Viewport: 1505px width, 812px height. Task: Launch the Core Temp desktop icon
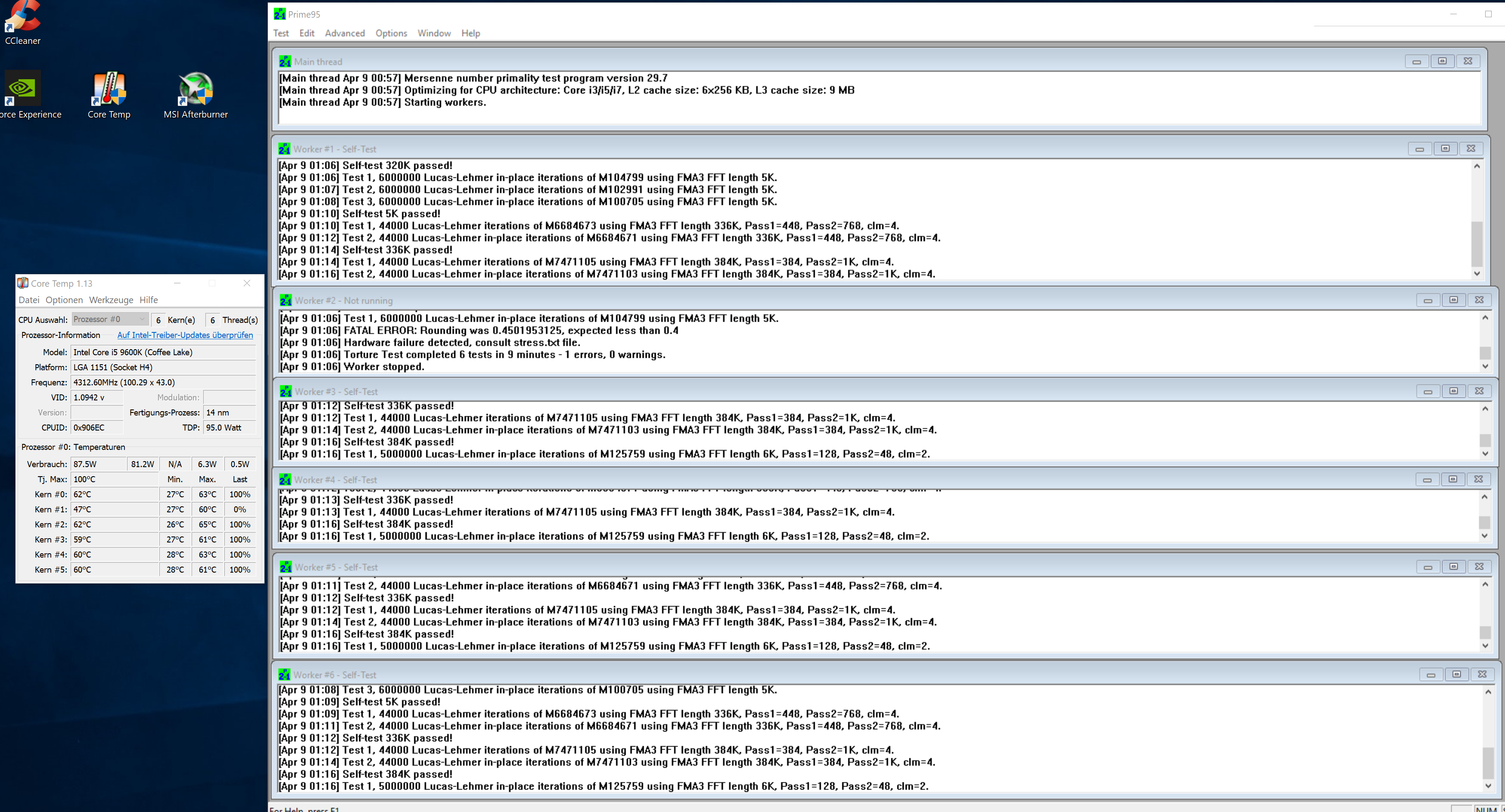coord(109,90)
